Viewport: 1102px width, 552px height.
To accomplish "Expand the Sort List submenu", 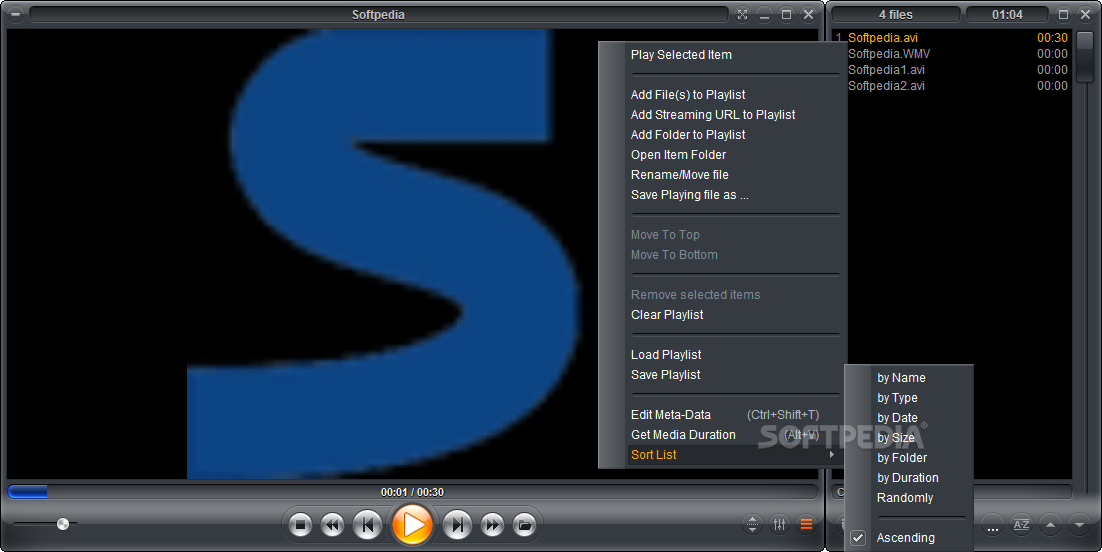I will click(x=732, y=455).
